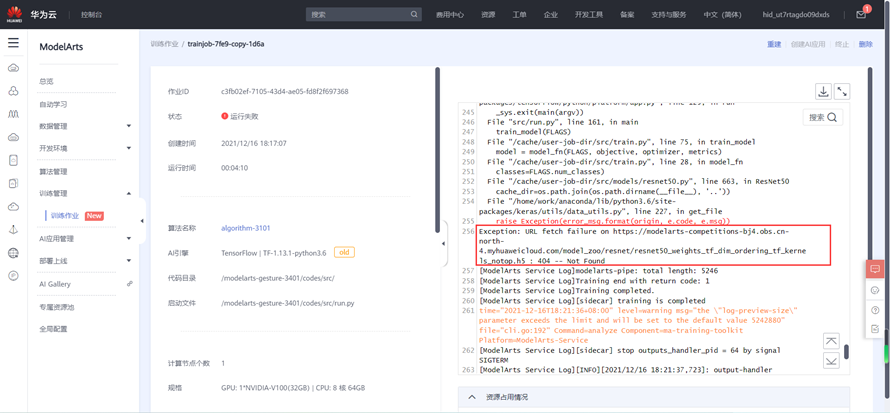Click the three-circle cluster icon in sidebar
This screenshot has width=890, height=413.
tap(14, 91)
